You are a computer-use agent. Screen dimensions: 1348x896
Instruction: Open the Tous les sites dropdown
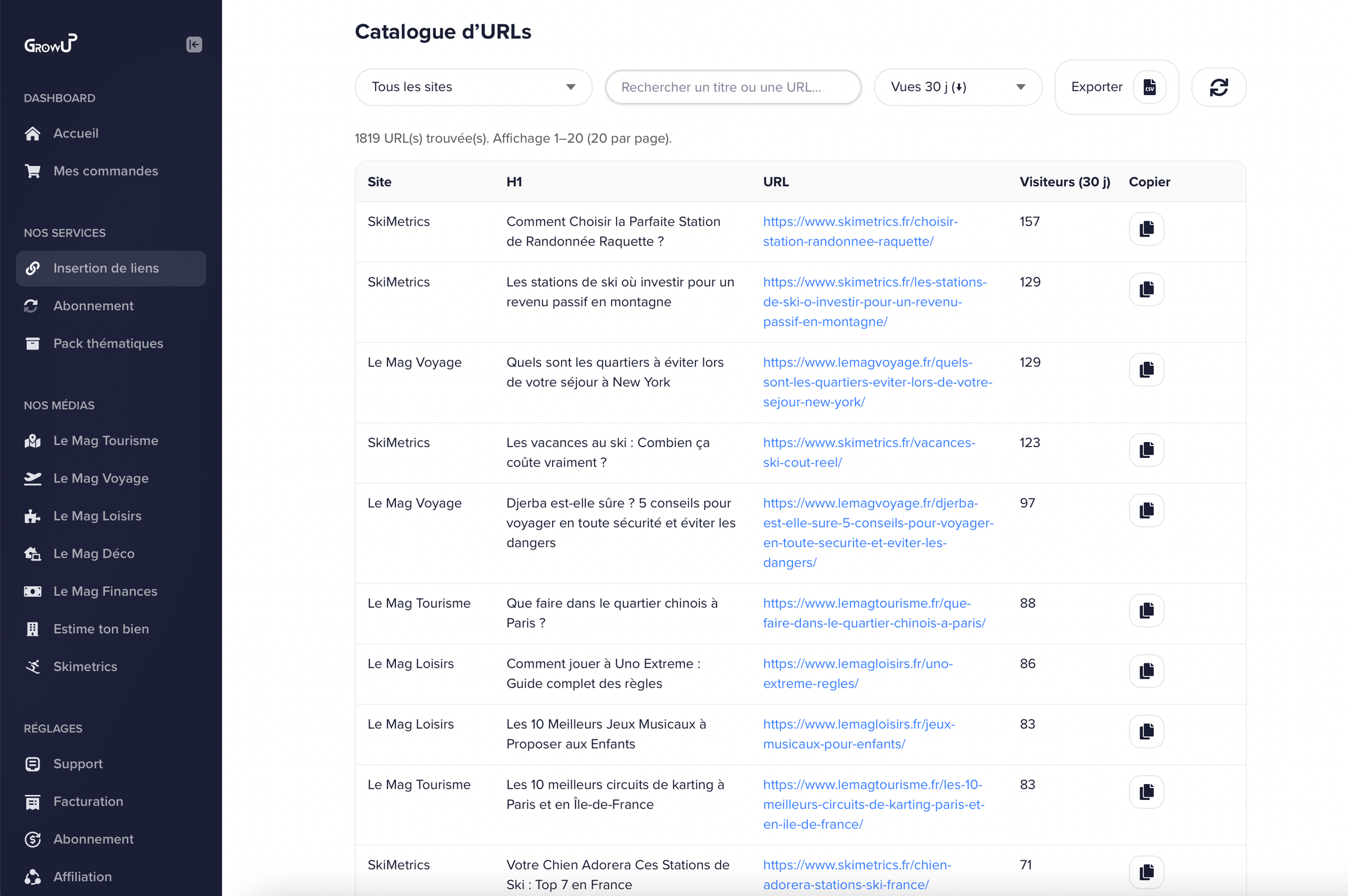(472, 87)
